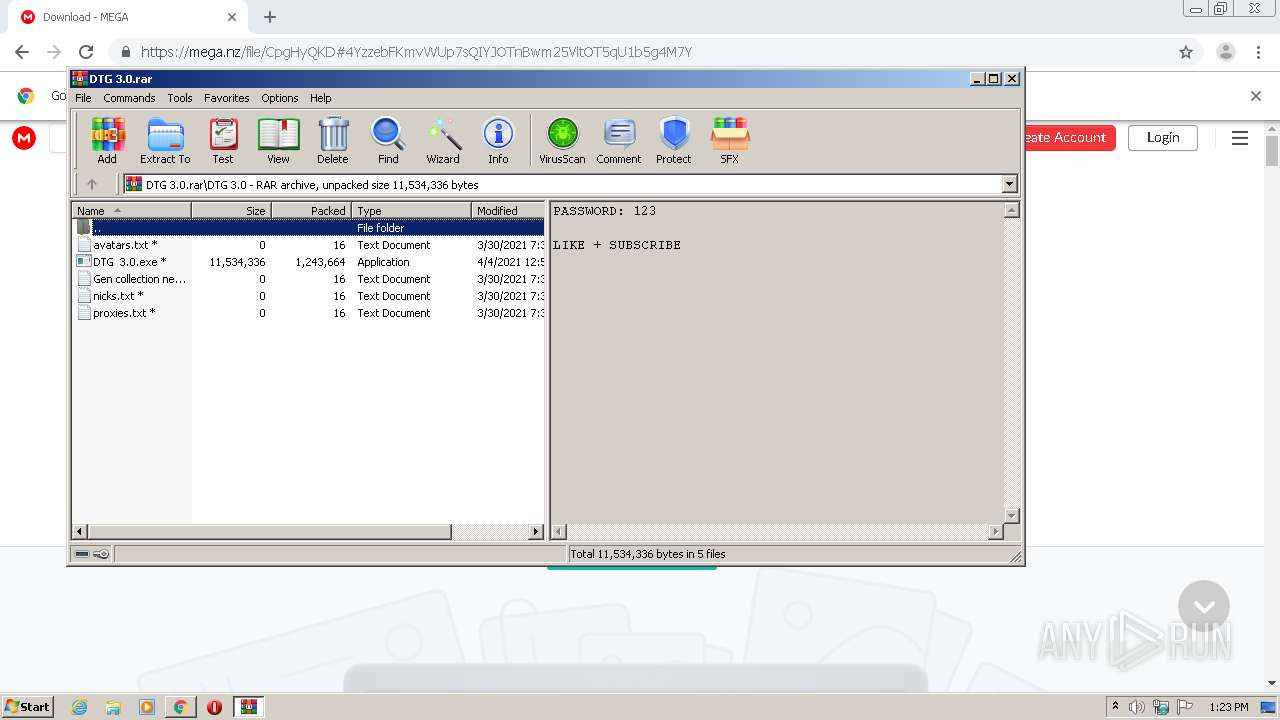Show hidden tray icons arrow
1280x720 pixels.
pyautogui.click(x=1115, y=707)
